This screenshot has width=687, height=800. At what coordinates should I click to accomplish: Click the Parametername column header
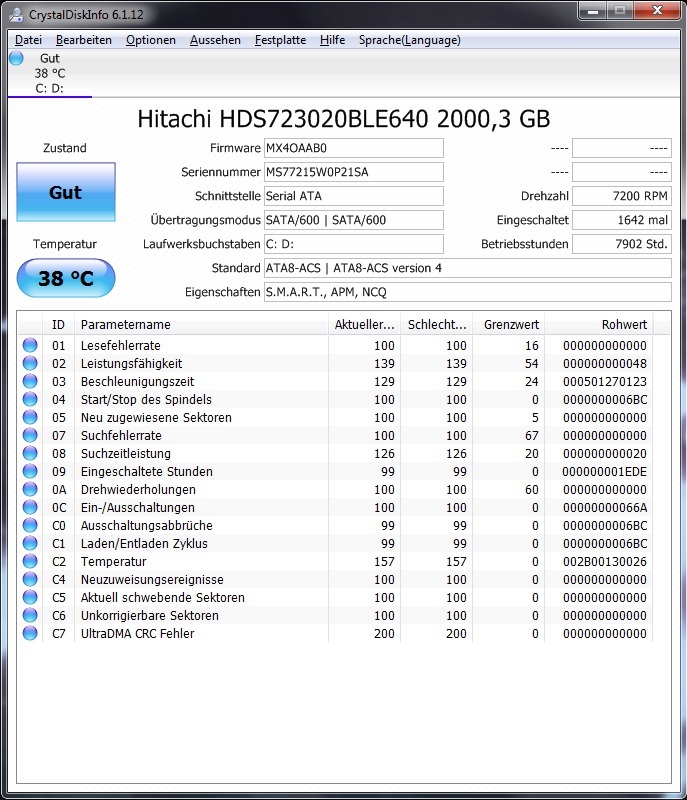201,324
